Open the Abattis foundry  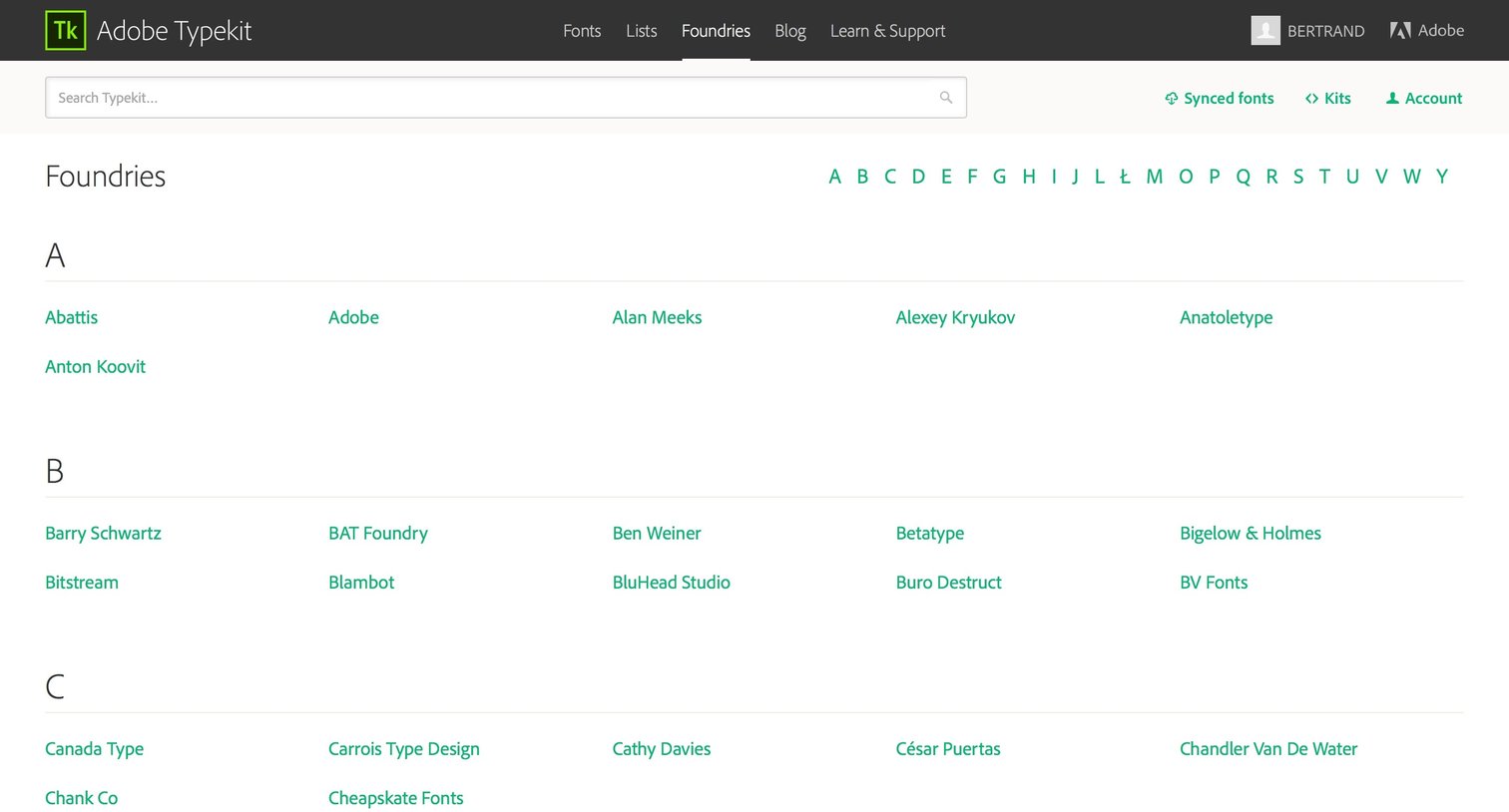(x=71, y=317)
